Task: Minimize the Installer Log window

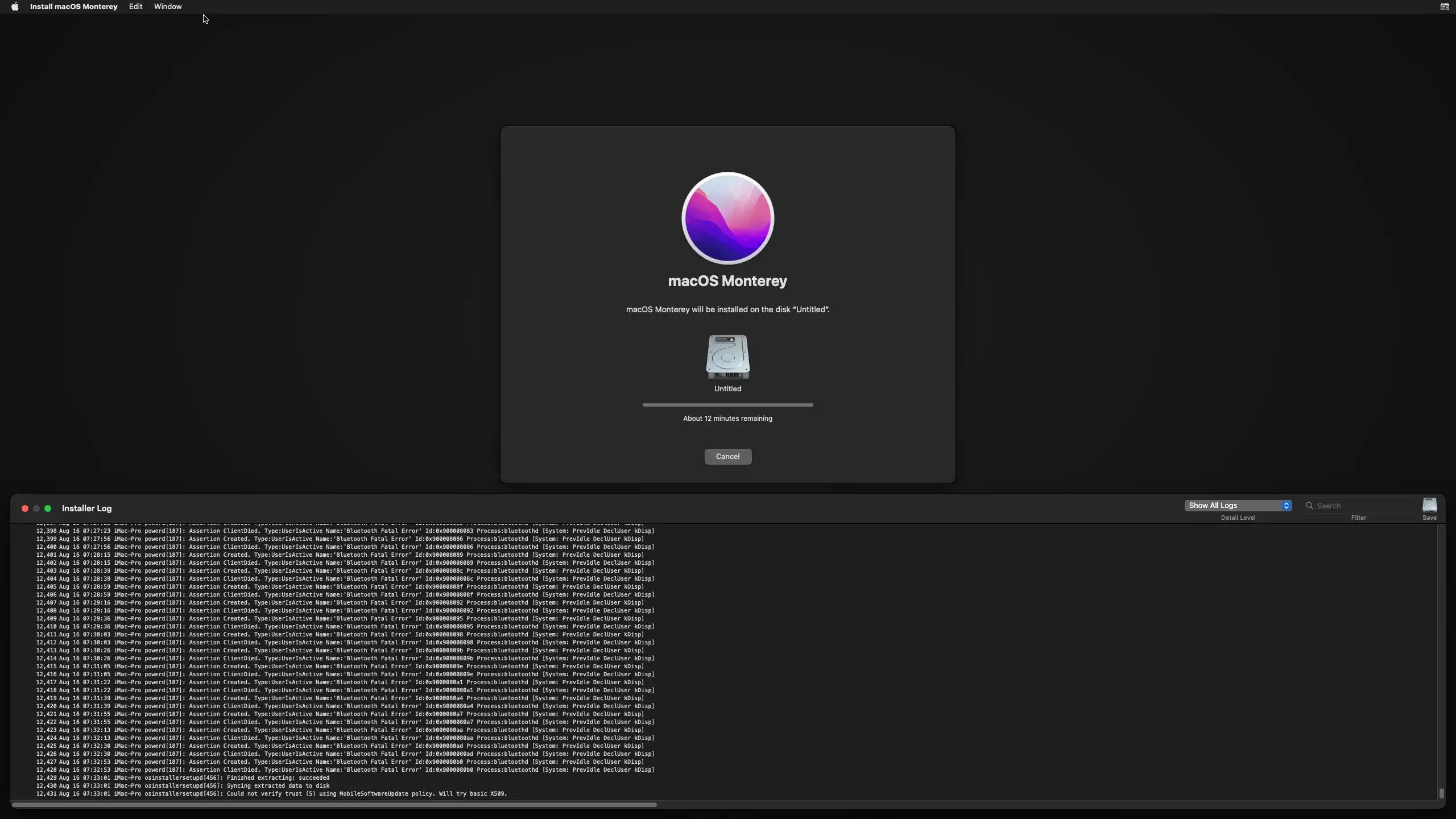Action: click(x=36, y=508)
